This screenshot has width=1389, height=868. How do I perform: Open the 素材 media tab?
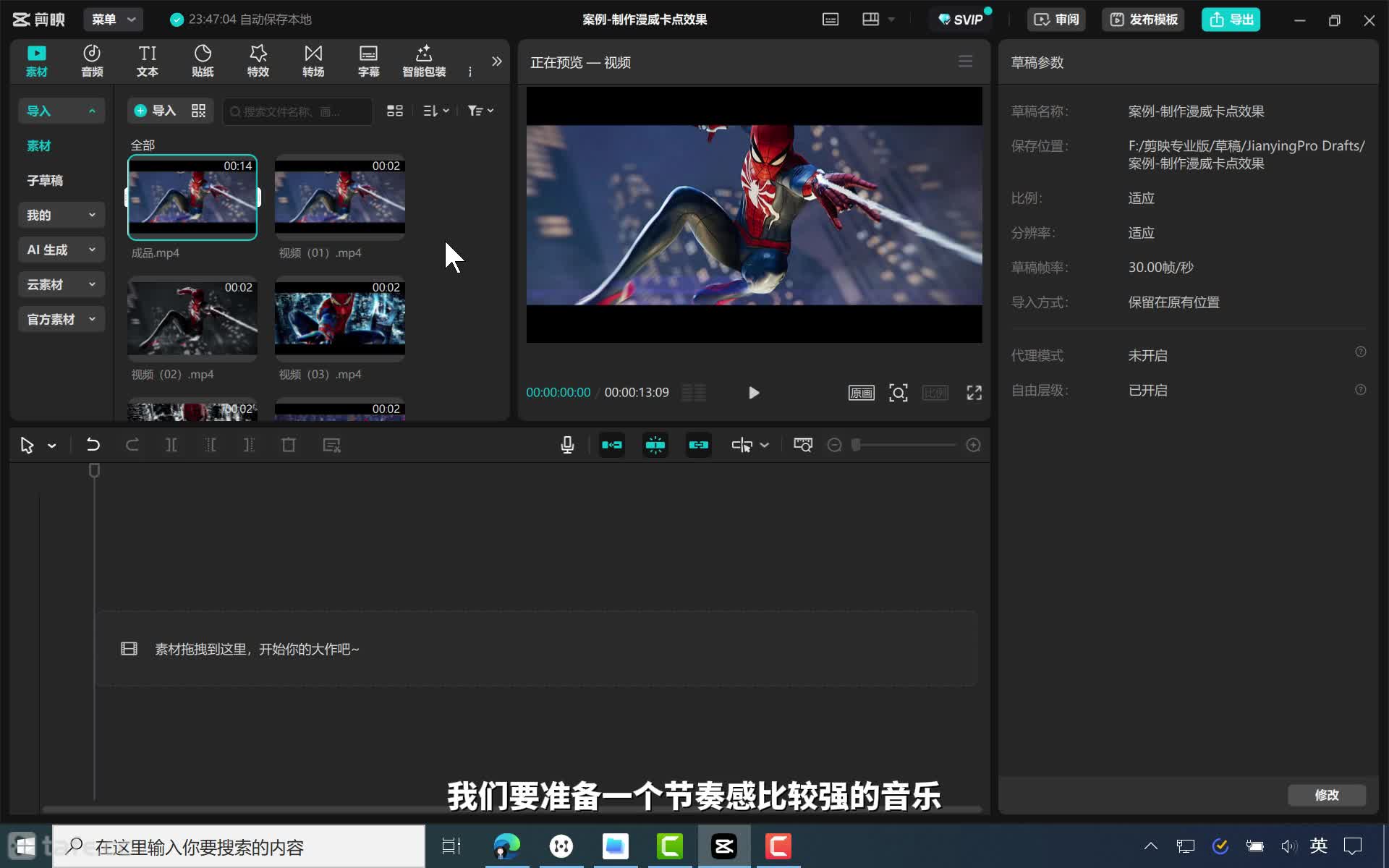(x=36, y=61)
